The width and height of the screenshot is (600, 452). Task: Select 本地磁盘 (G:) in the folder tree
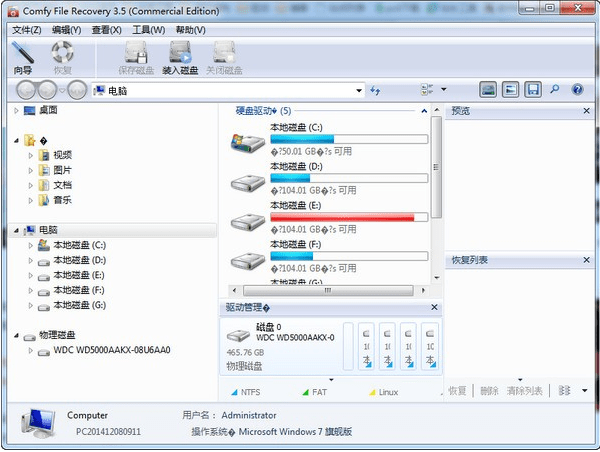79,305
